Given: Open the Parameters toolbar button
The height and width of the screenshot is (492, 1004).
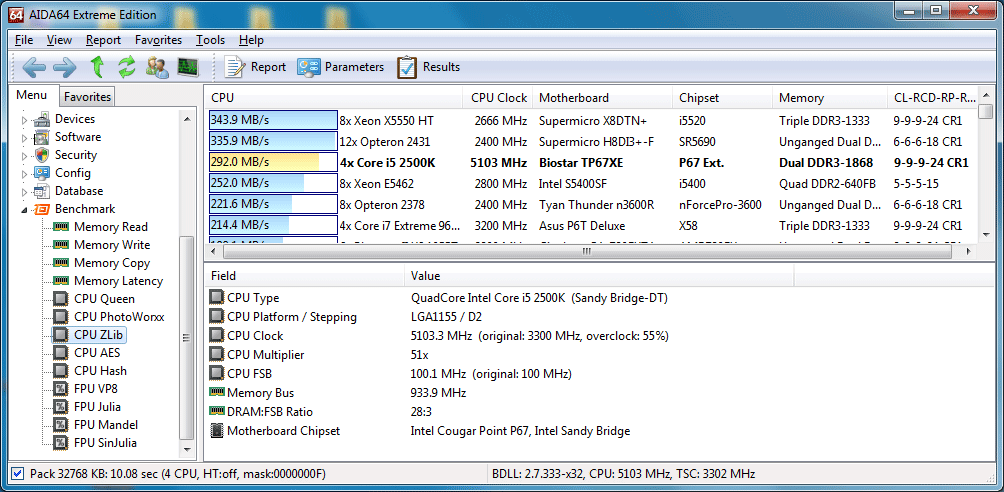Looking at the screenshot, I should [x=340, y=67].
